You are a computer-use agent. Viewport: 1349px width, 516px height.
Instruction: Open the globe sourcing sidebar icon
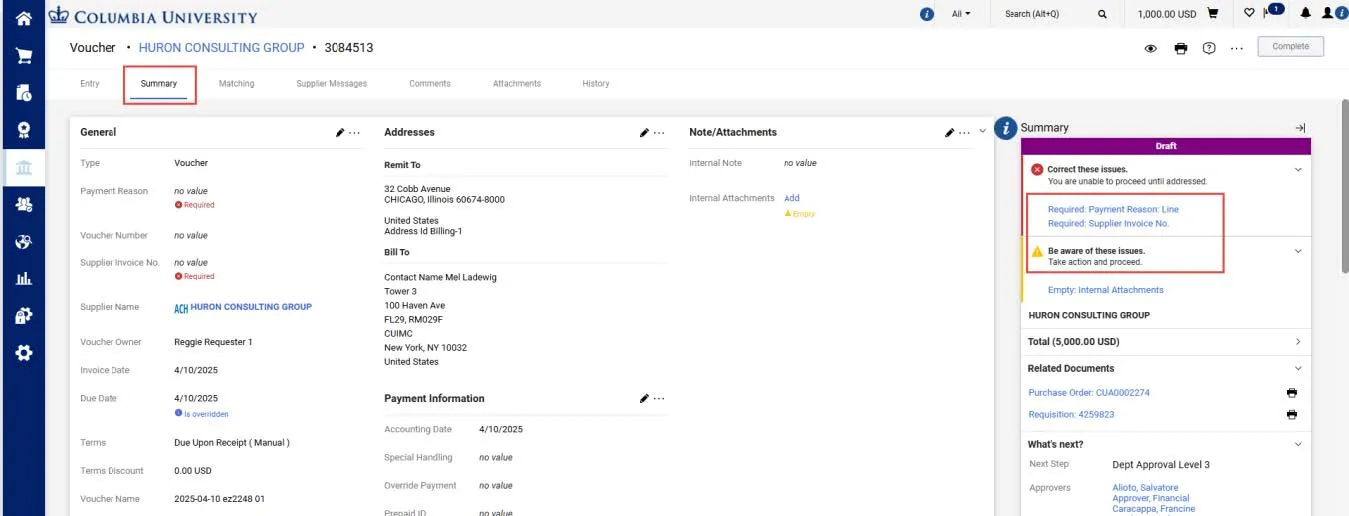(23, 241)
